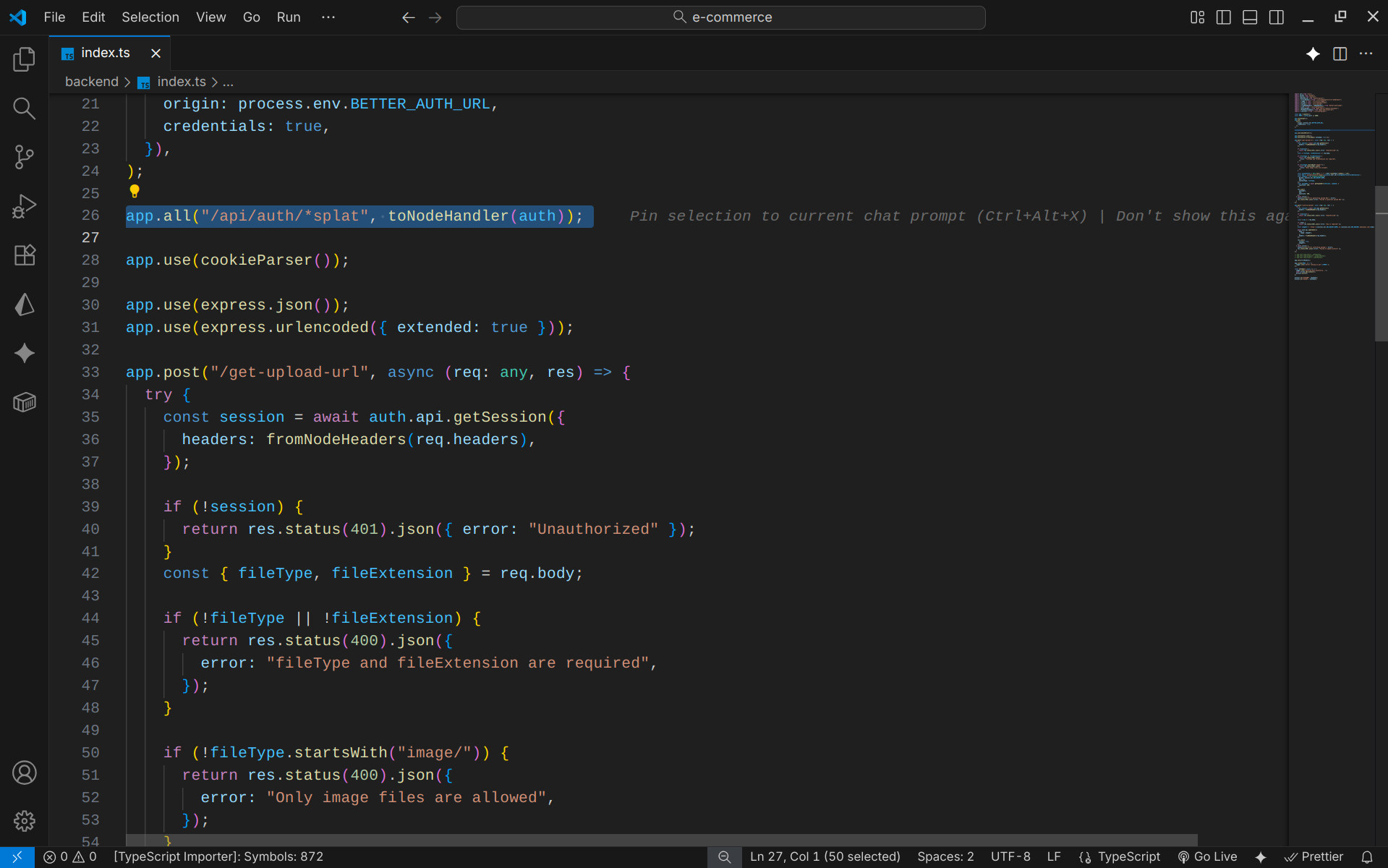
Task: Toggle the primary side bar layout button
Action: point(1224,17)
